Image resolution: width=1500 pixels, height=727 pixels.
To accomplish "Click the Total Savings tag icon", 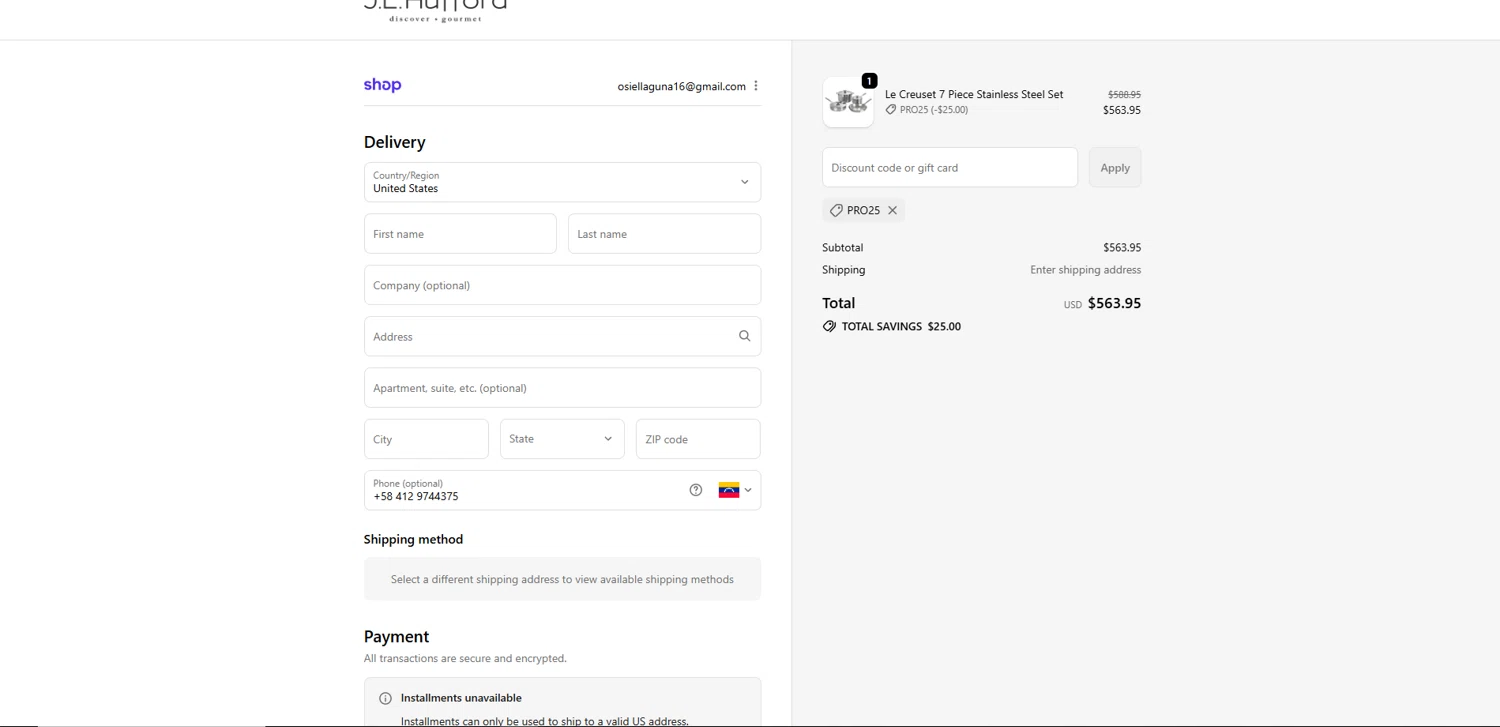I will [x=829, y=326].
